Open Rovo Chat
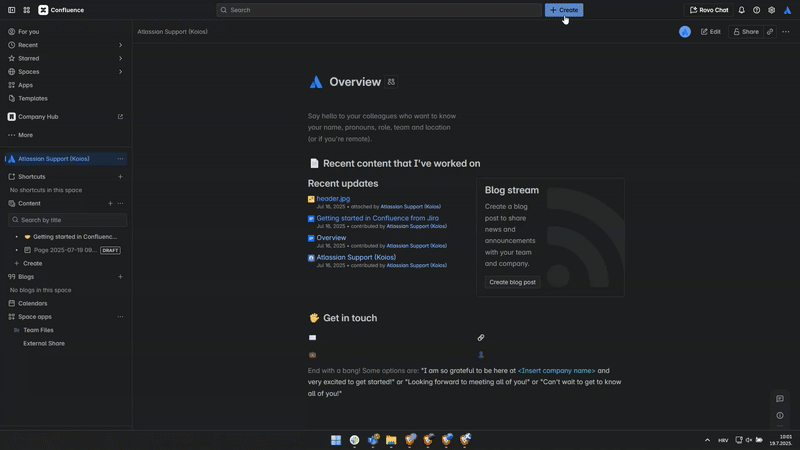The width and height of the screenshot is (800, 450). click(x=709, y=10)
